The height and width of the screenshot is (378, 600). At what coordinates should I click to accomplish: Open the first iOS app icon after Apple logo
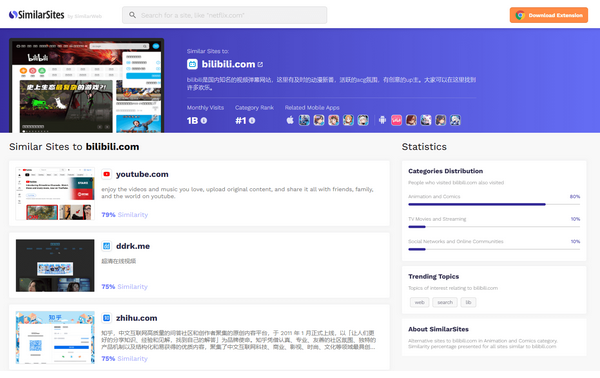304,120
